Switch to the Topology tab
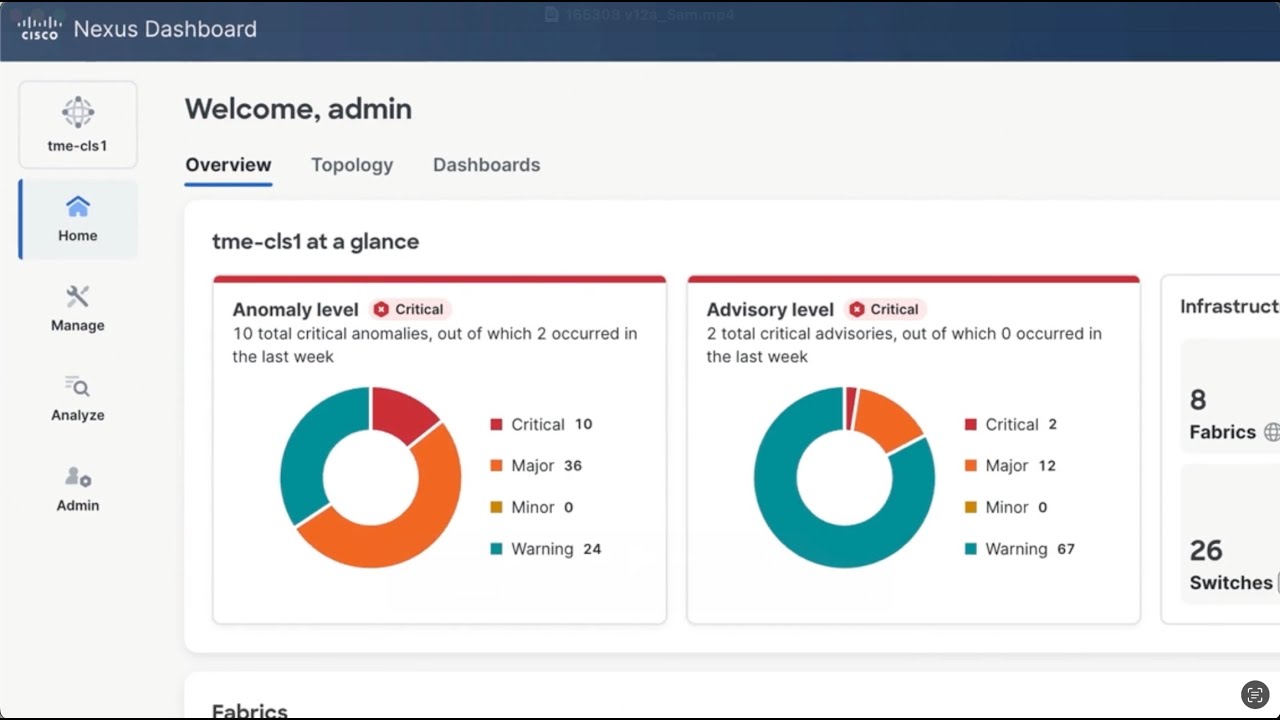The image size is (1280, 720). pyautogui.click(x=352, y=165)
